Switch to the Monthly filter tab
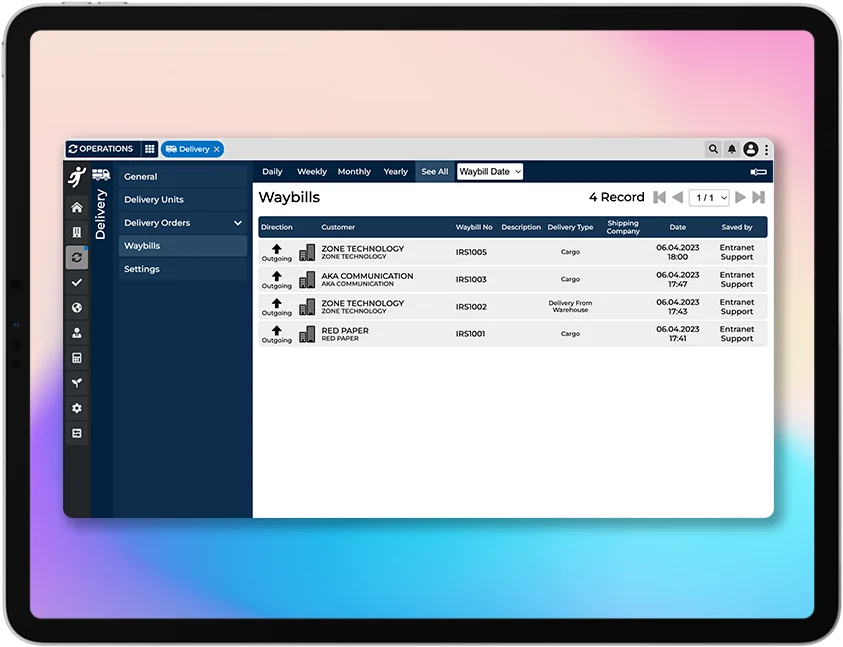 354,172
